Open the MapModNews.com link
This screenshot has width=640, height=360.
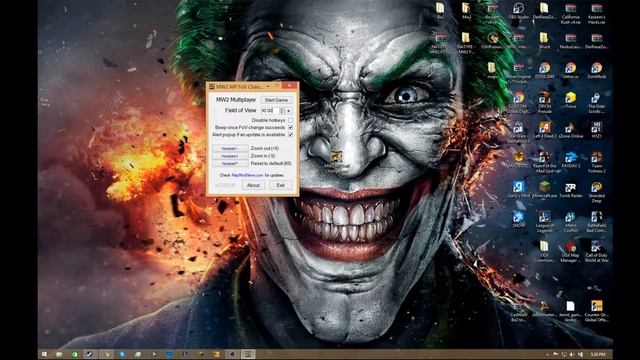click(x=247, y=175)
